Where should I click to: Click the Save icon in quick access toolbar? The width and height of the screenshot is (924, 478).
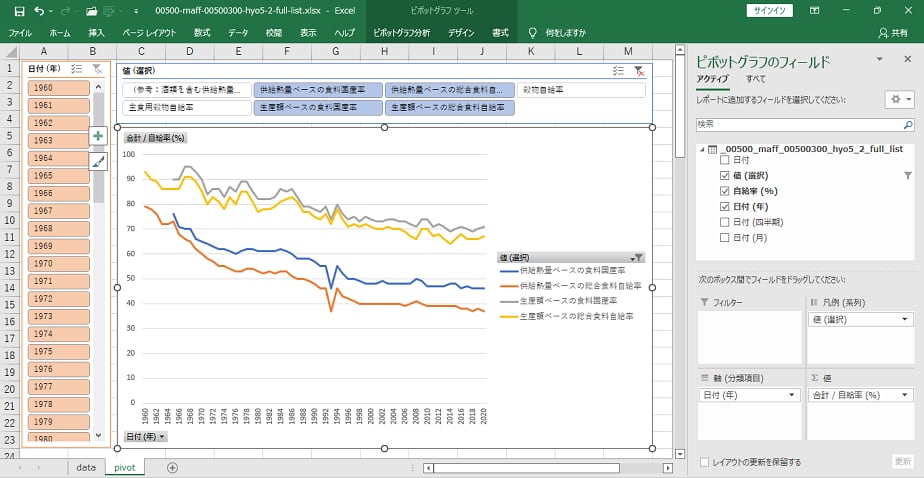[13, 10]
